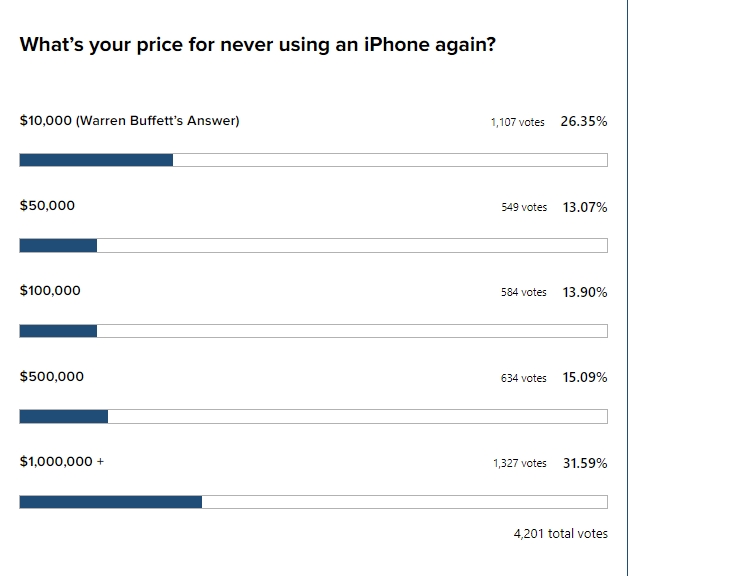Select the $100,000 poll option label

pyautogui.click(x=50, y=291)
